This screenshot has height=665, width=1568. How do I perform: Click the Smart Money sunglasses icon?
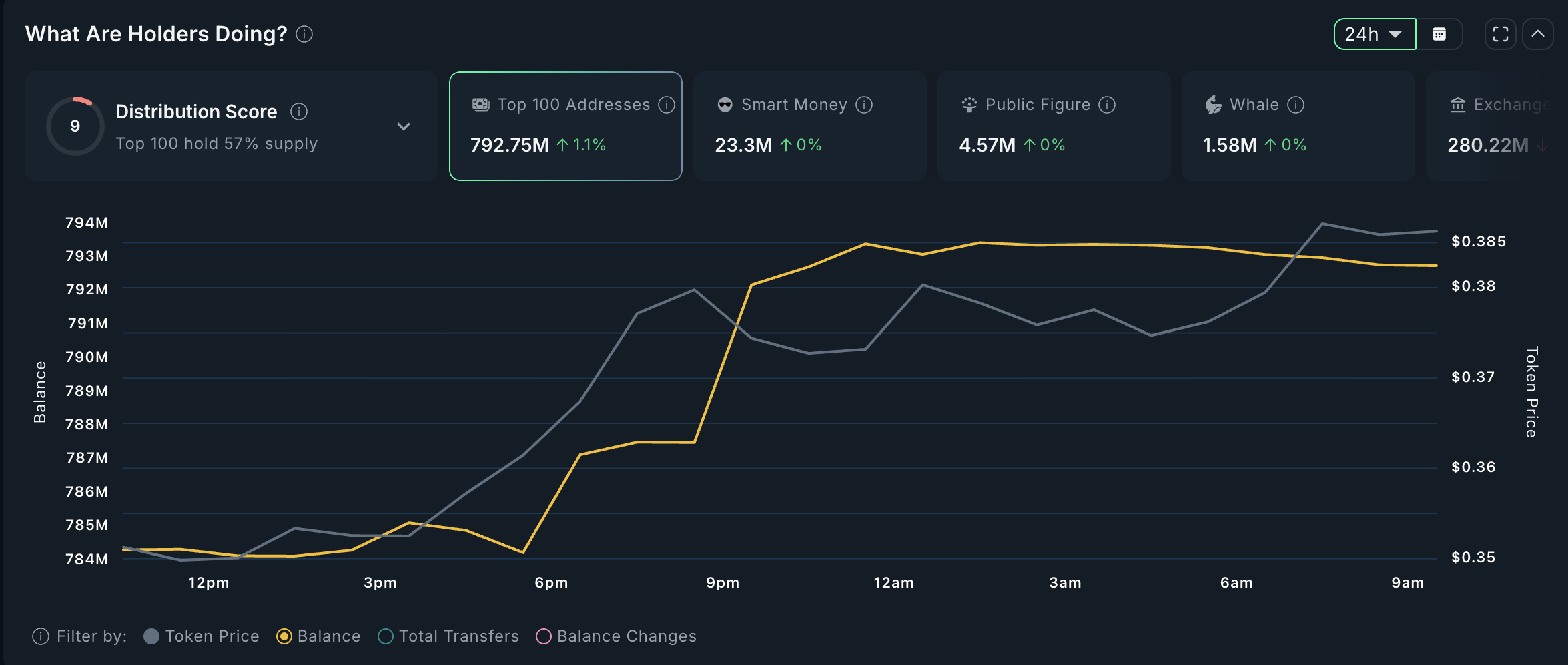725,104
